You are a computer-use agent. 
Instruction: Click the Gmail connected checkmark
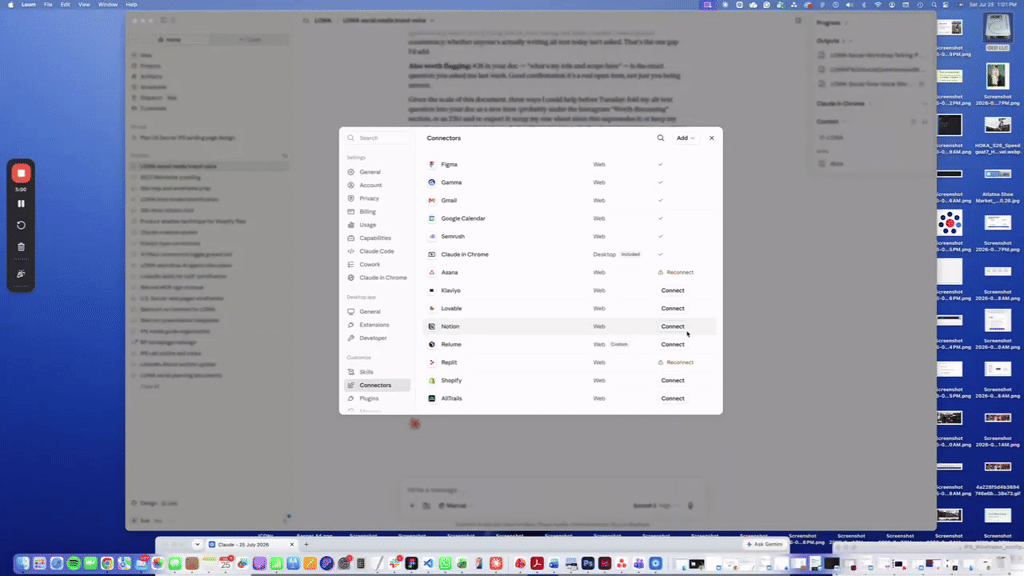pyautogui.click(x=660, y=200)
